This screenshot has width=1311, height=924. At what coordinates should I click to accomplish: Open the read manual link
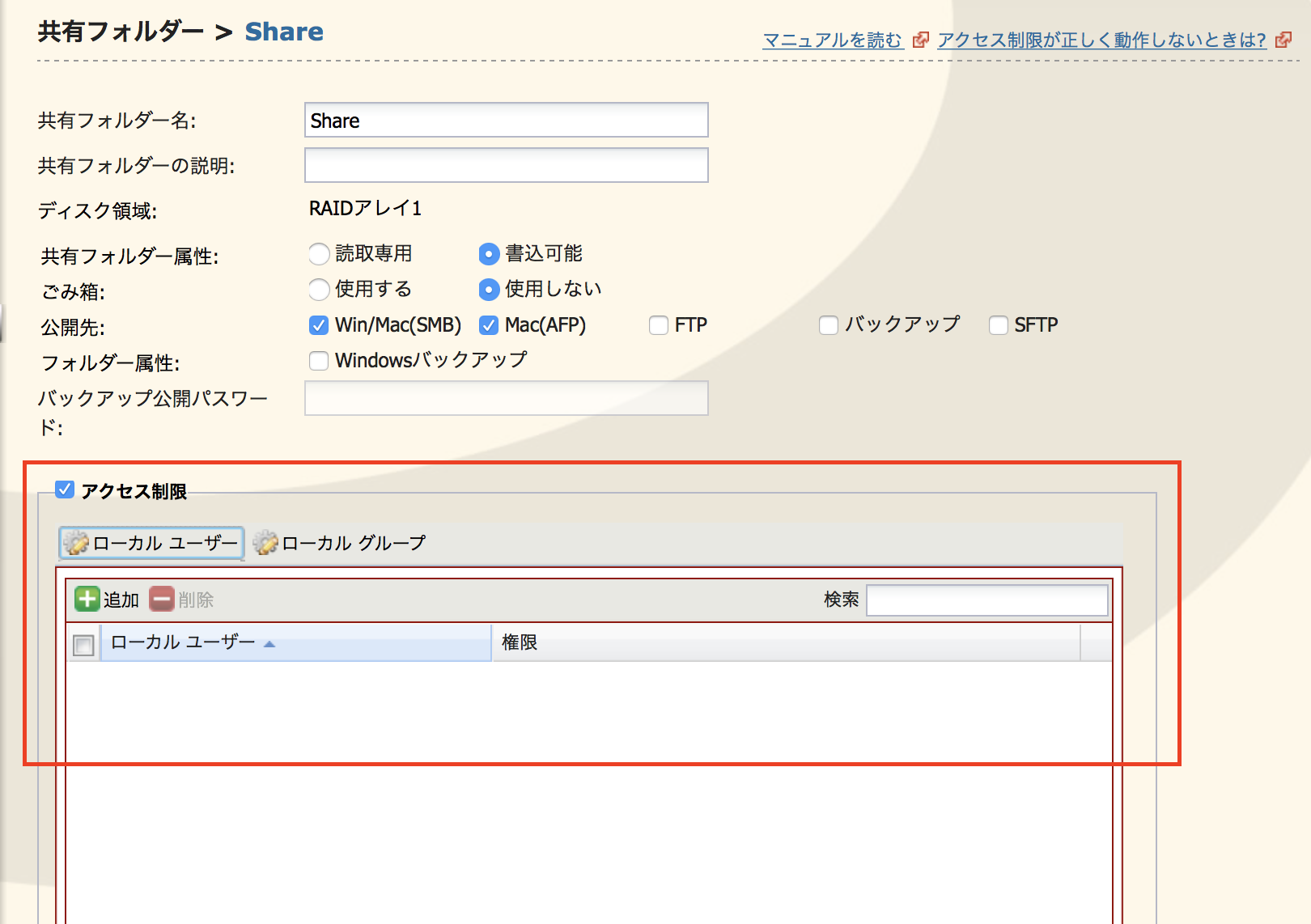pos(832,40)
